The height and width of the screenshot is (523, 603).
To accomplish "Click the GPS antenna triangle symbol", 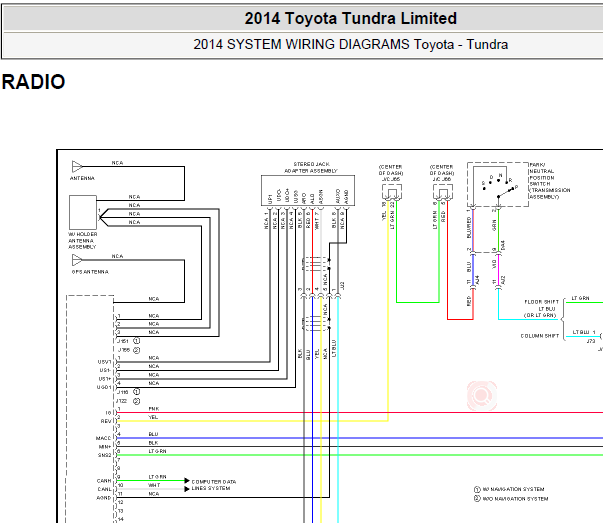I will click(77, 260).
